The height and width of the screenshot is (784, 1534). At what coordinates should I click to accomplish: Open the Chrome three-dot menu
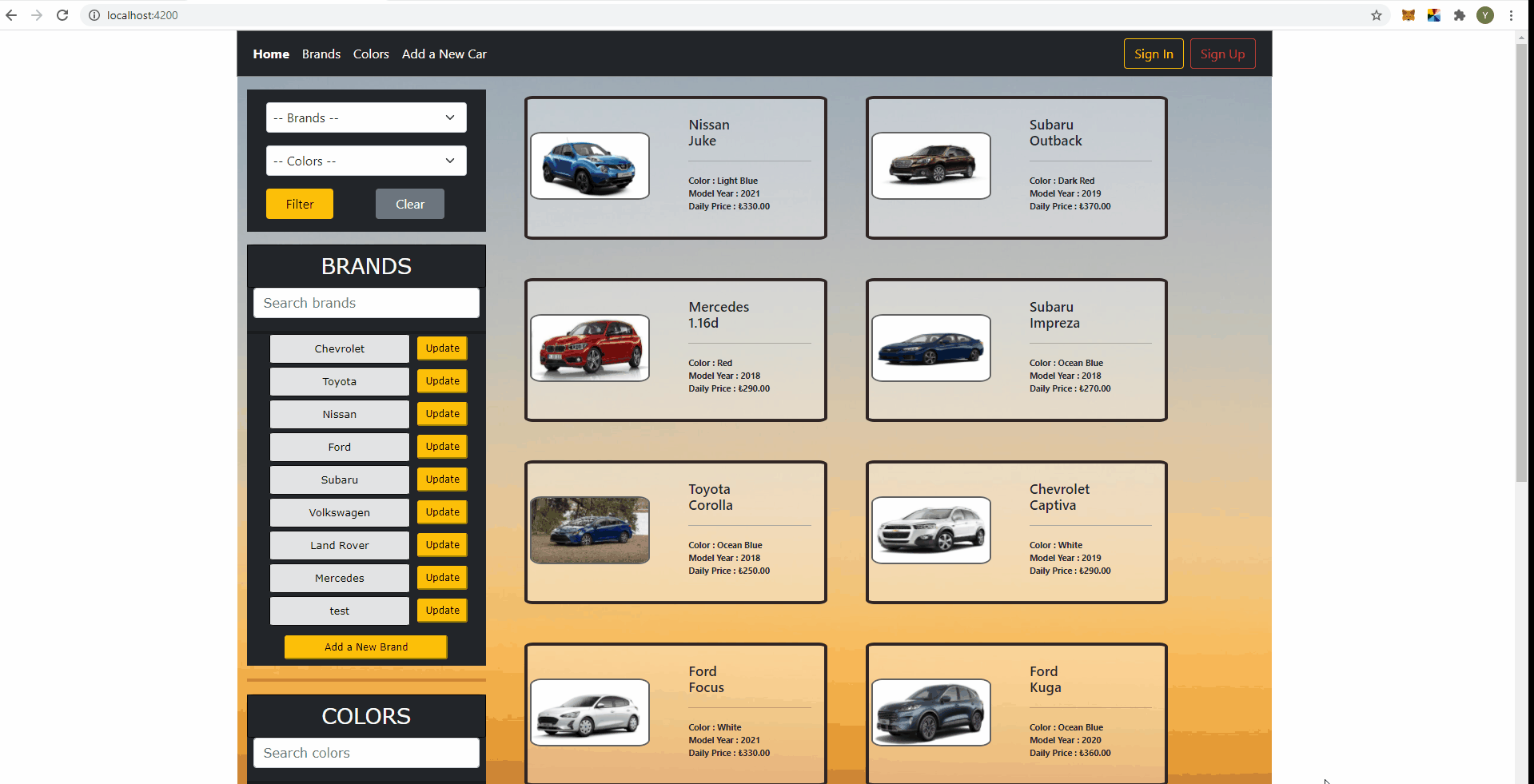point(1511,15)
